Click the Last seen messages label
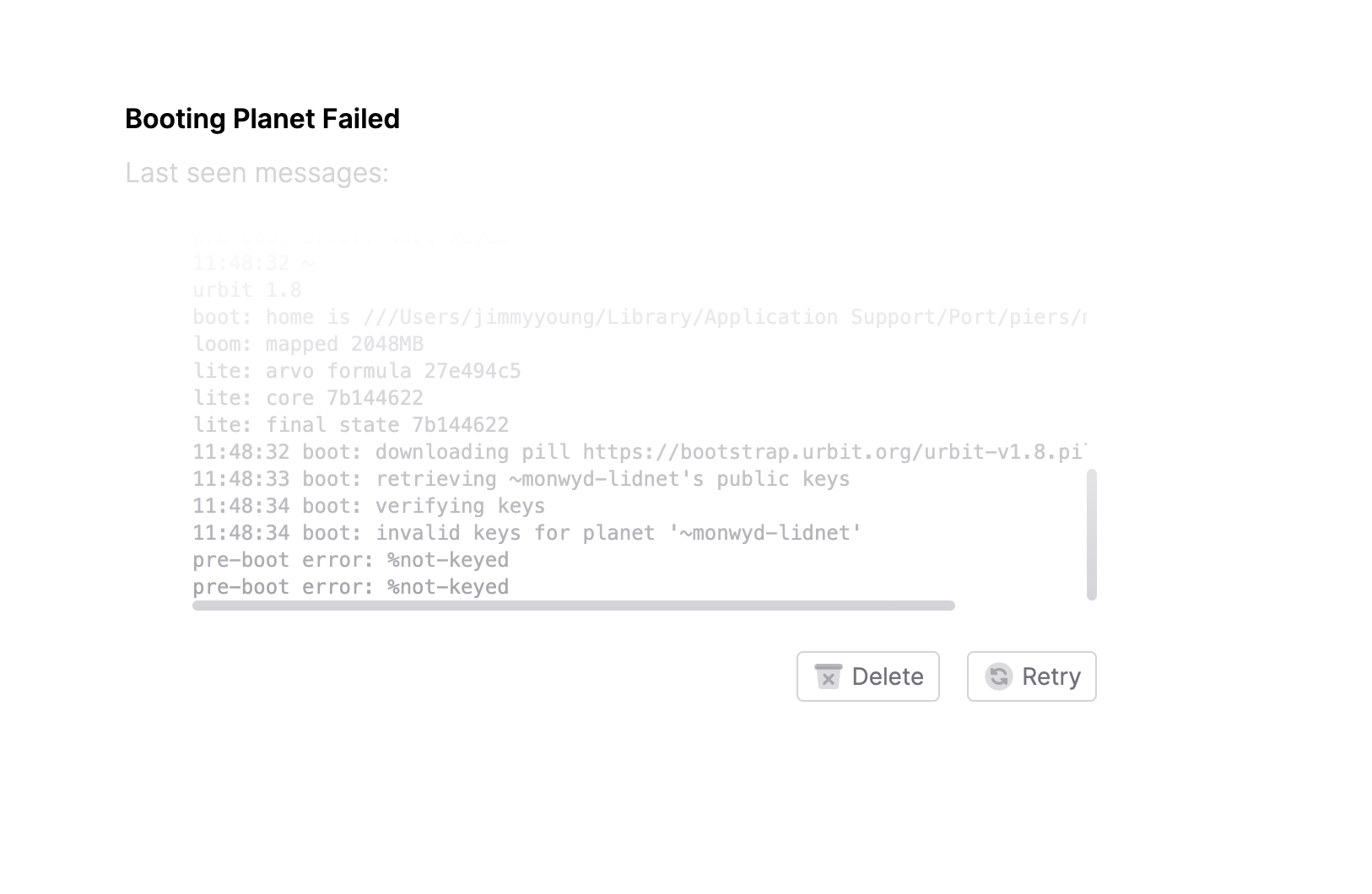This screenshot has width=1372, height=894. [x=257, y=172]
